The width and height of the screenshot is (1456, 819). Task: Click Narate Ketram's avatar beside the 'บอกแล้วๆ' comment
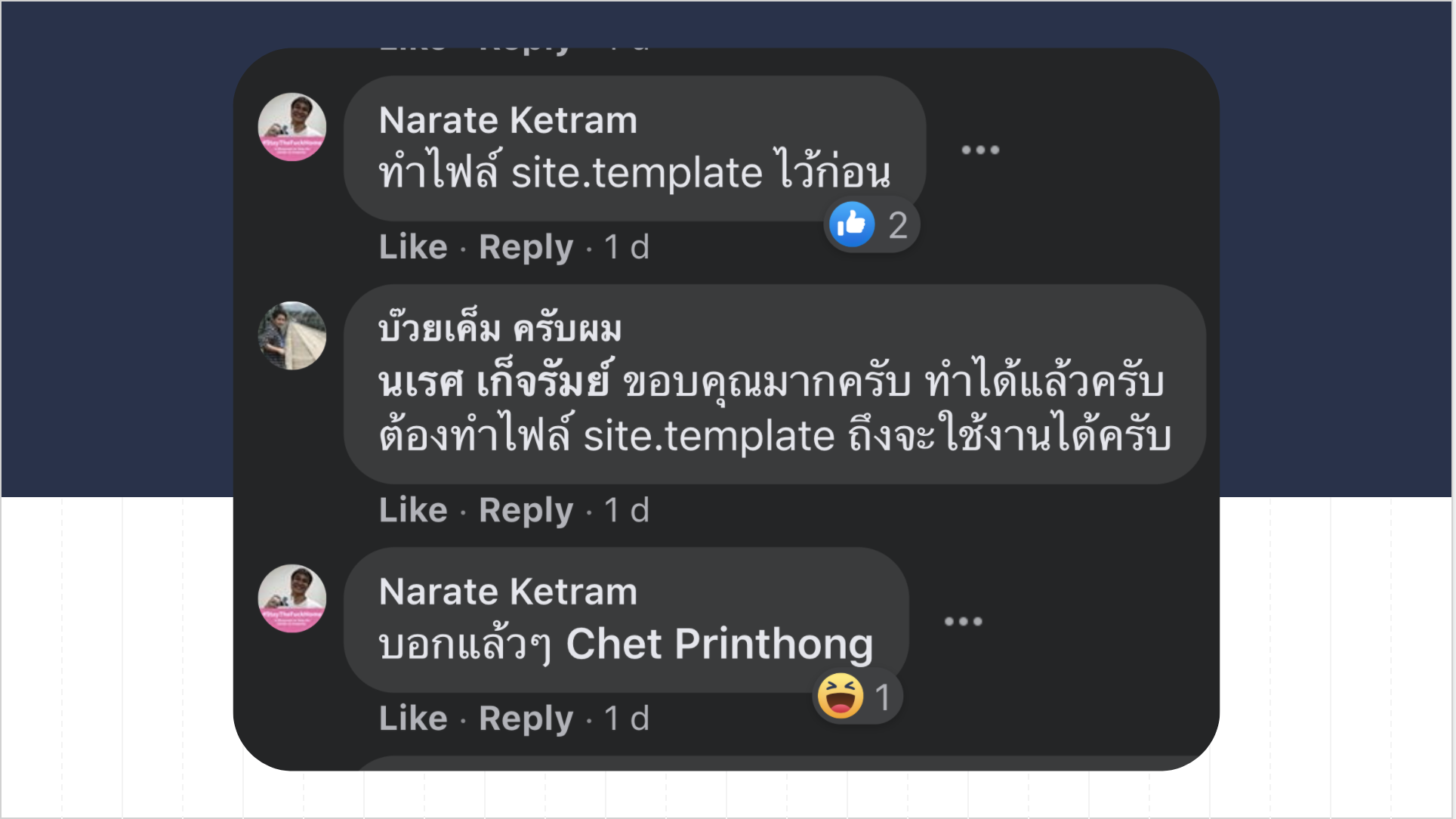click(292, 598)
